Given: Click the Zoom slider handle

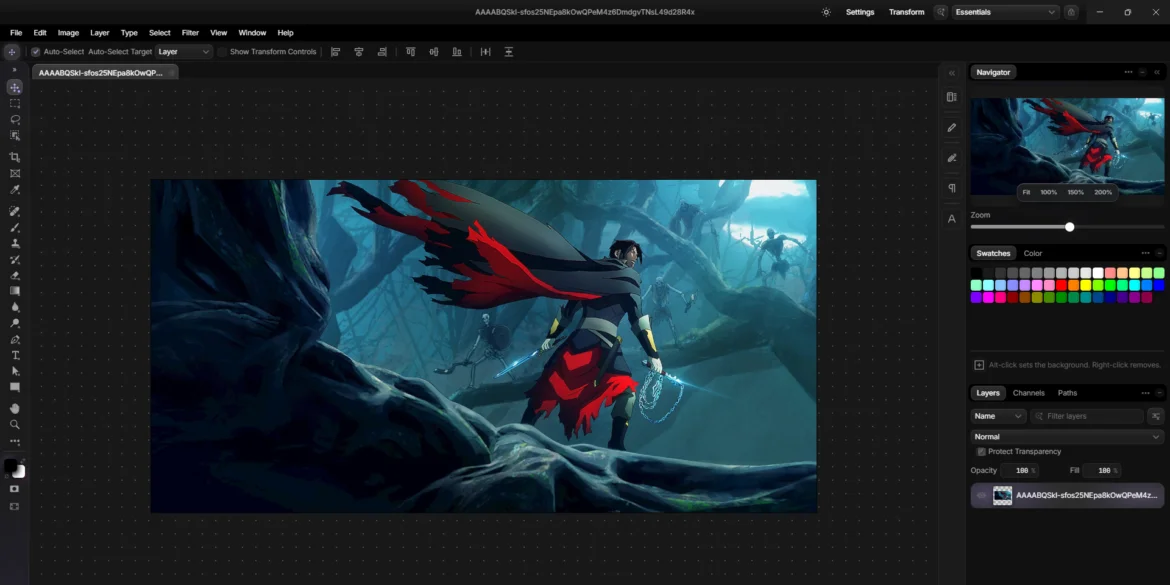Looking at the screenshot, I should coord(1069,227).
